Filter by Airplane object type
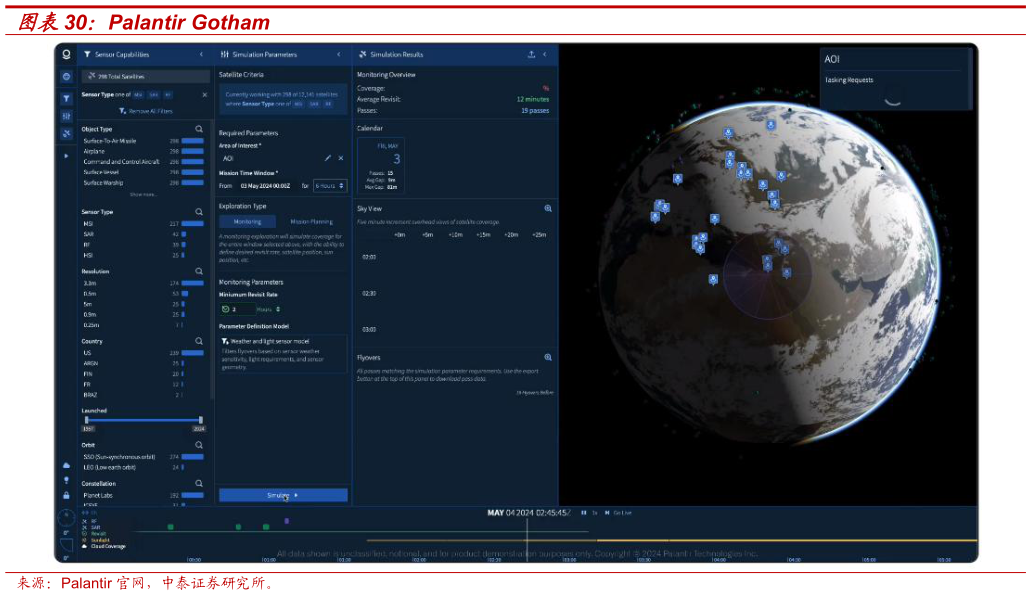 coord(143,151)
